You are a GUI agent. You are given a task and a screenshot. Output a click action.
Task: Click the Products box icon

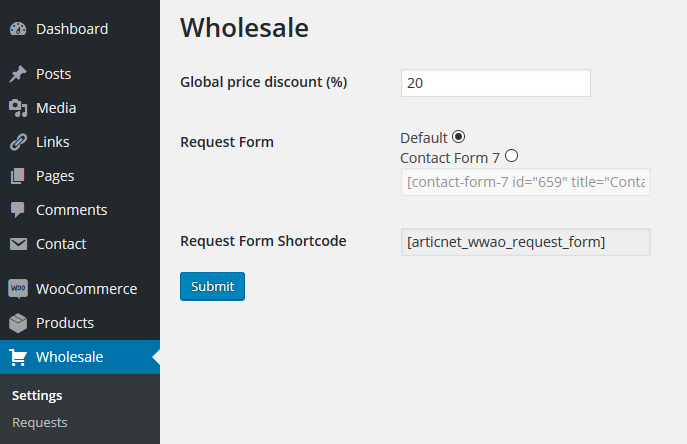(x=18, y=323)
